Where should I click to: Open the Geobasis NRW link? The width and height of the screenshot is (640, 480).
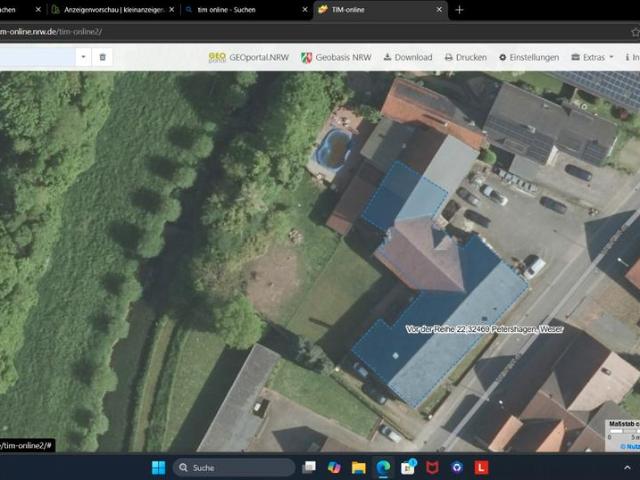336,58
